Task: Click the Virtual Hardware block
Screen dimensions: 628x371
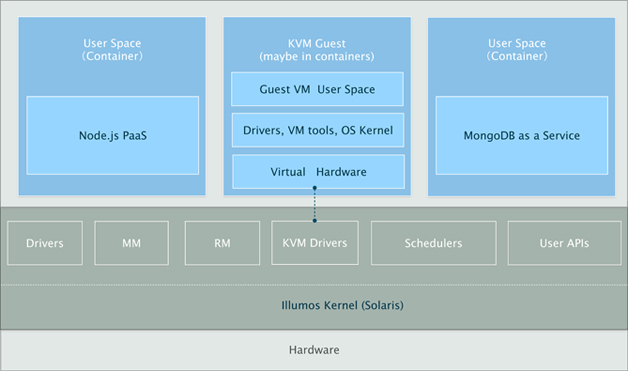Action: [318, 172]
